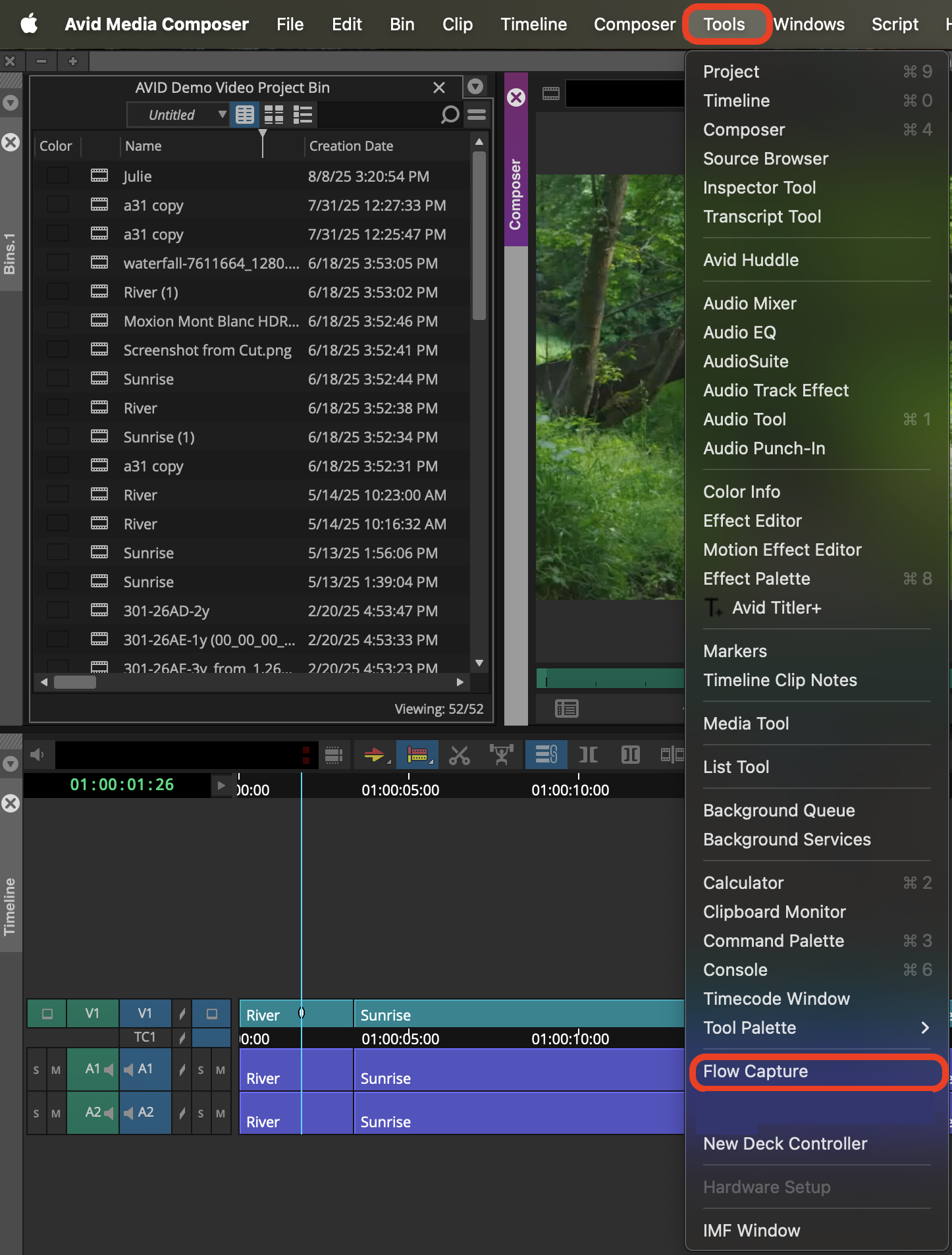This screenshot has width=952, height=1255.
Task: Mute source track A2
Action: [56, 1113]
